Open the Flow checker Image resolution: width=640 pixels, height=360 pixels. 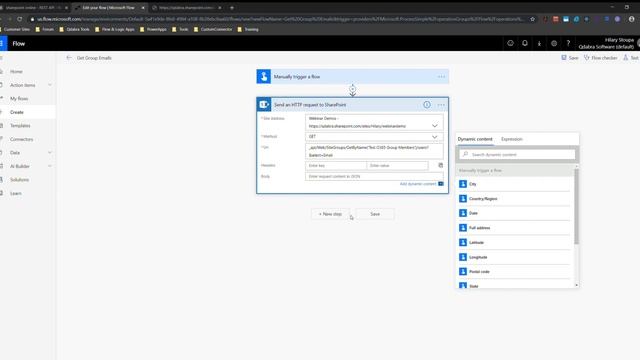(600, 58)
